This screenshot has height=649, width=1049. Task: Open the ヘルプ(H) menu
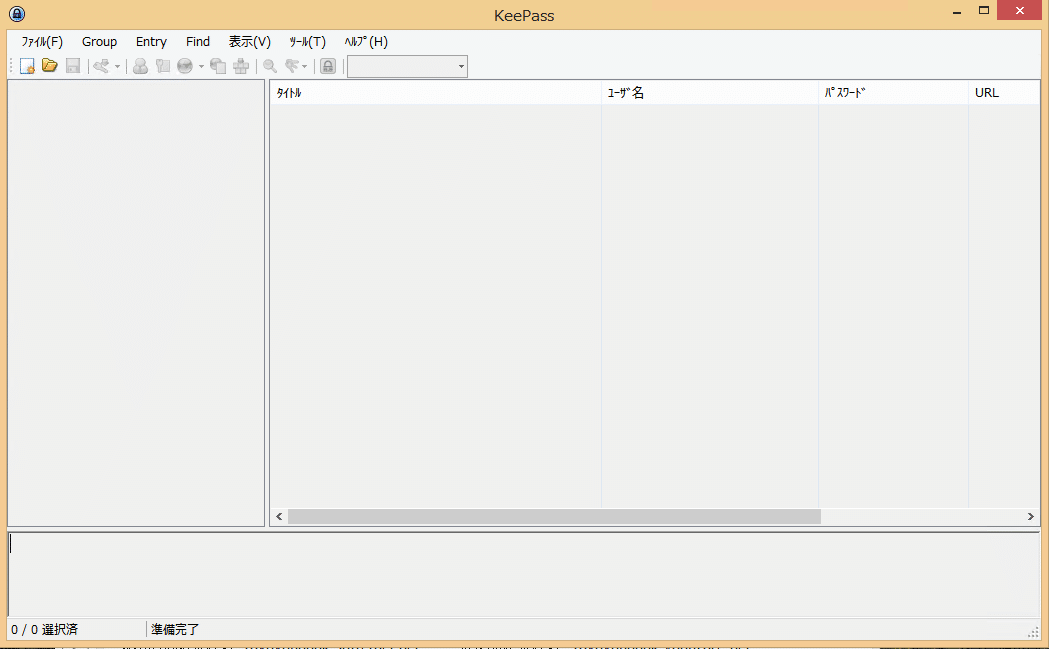tap(366, 41)
